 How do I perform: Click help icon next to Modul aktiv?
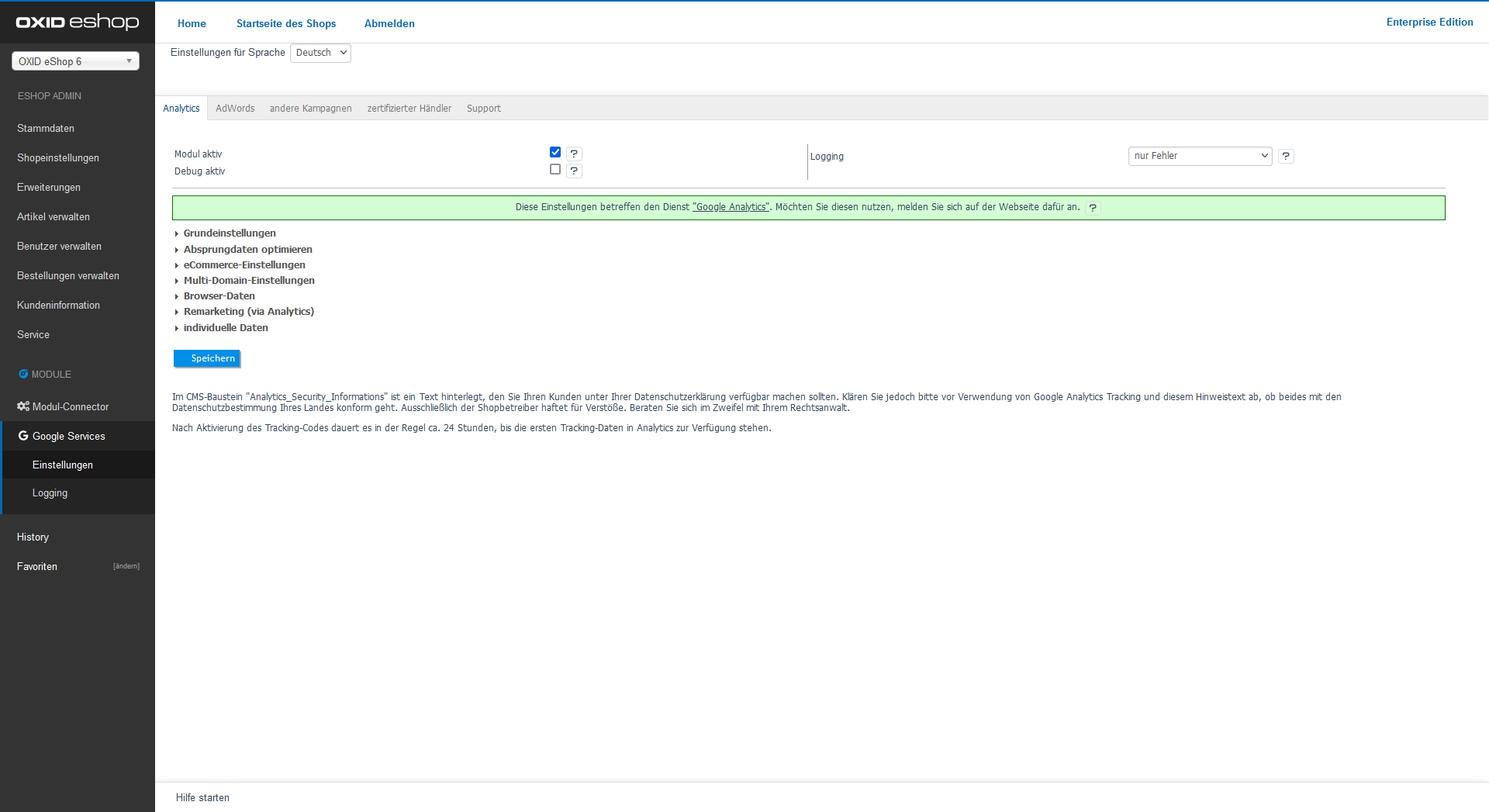click(x=574, y=154)
